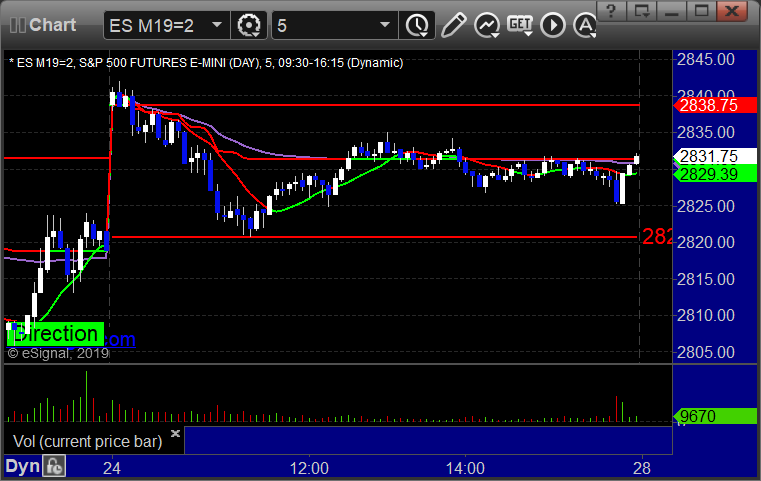The image size is (761, 481).
Task: Click the chart title ES M19=2 description text
Action: point(206,63)
